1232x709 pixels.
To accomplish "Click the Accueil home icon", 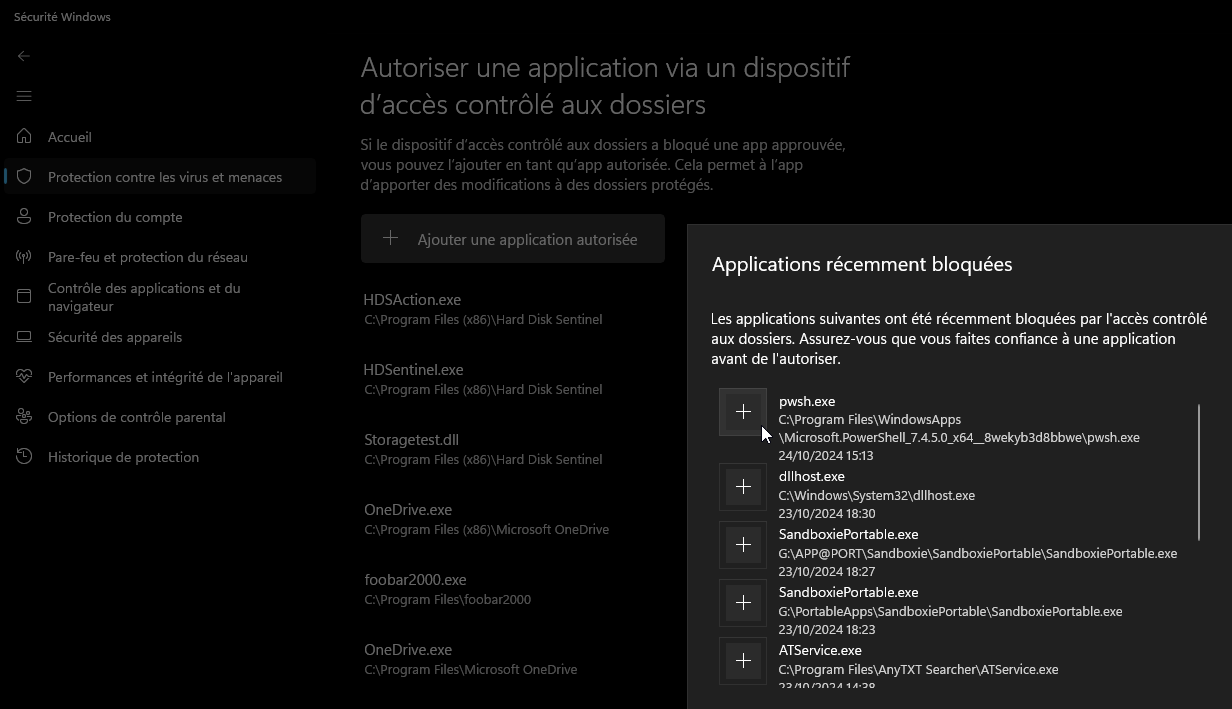I will (x=24, y=137).
